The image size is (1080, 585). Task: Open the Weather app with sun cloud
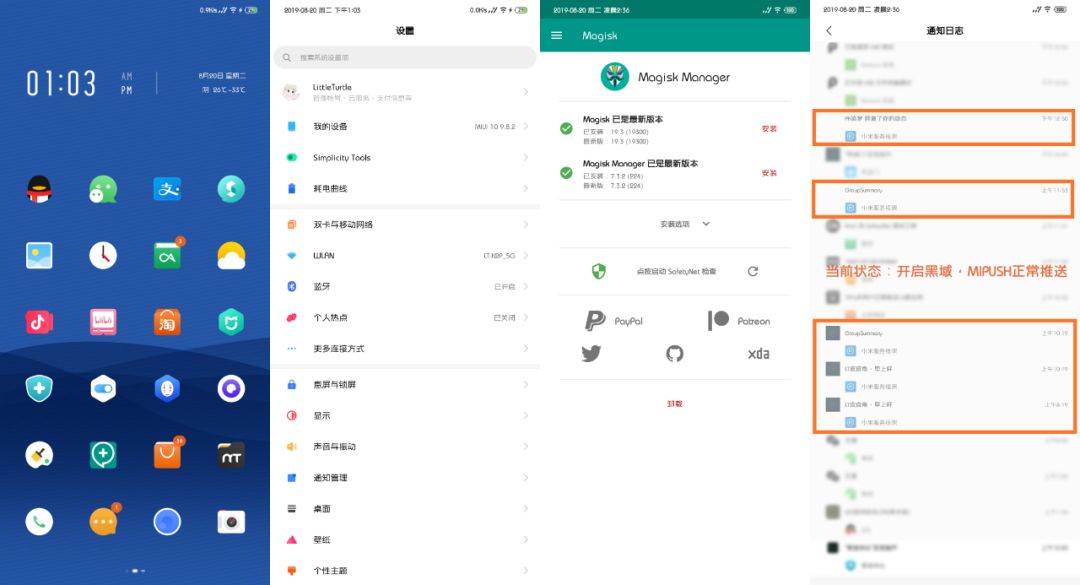pos(231,256)
